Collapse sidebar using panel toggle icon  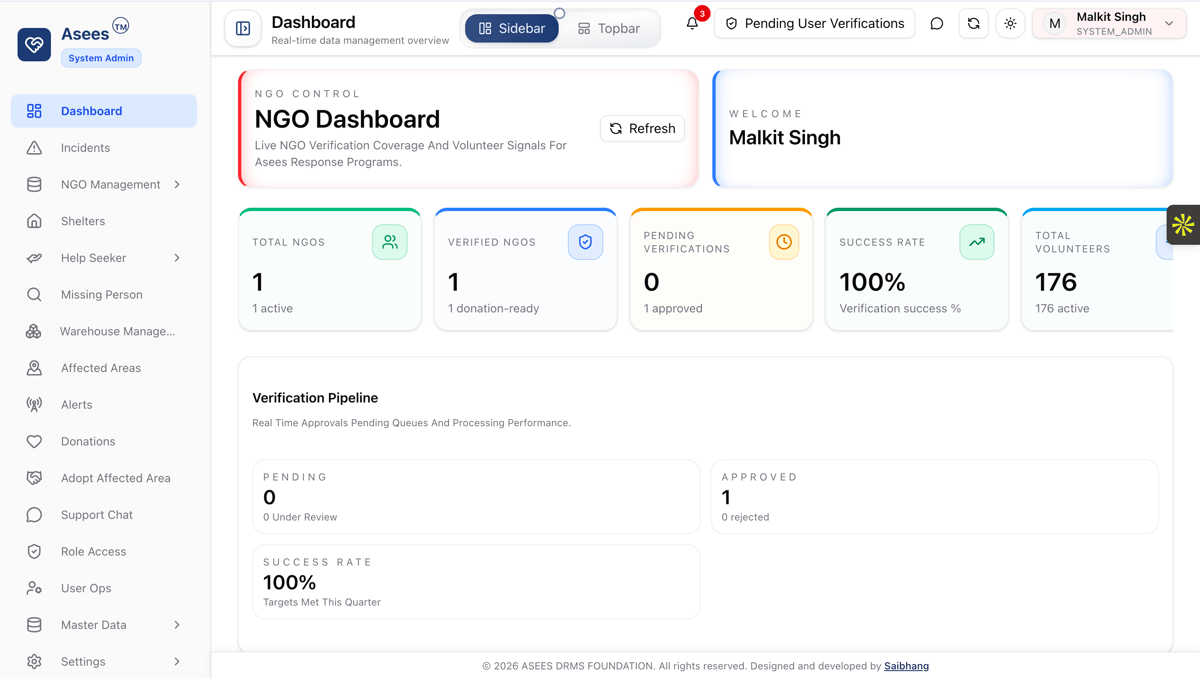243,29
